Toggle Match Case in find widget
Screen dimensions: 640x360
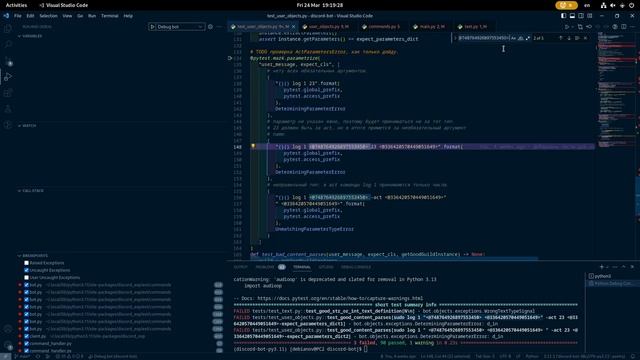(513, 38)
